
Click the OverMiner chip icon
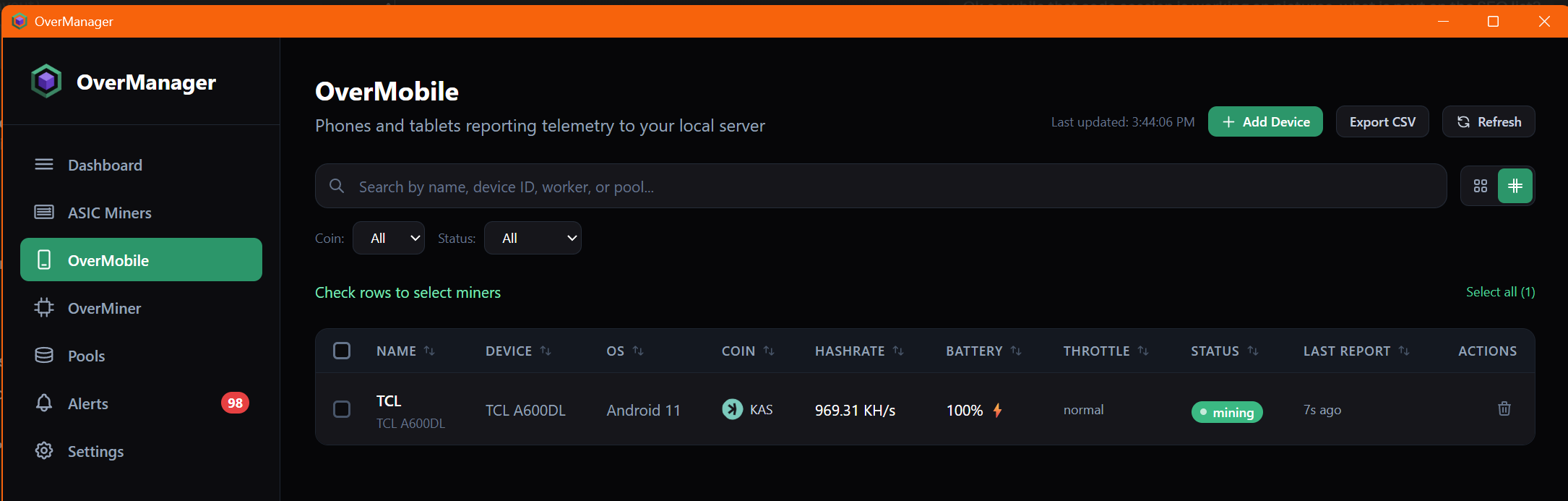(44, 307)
